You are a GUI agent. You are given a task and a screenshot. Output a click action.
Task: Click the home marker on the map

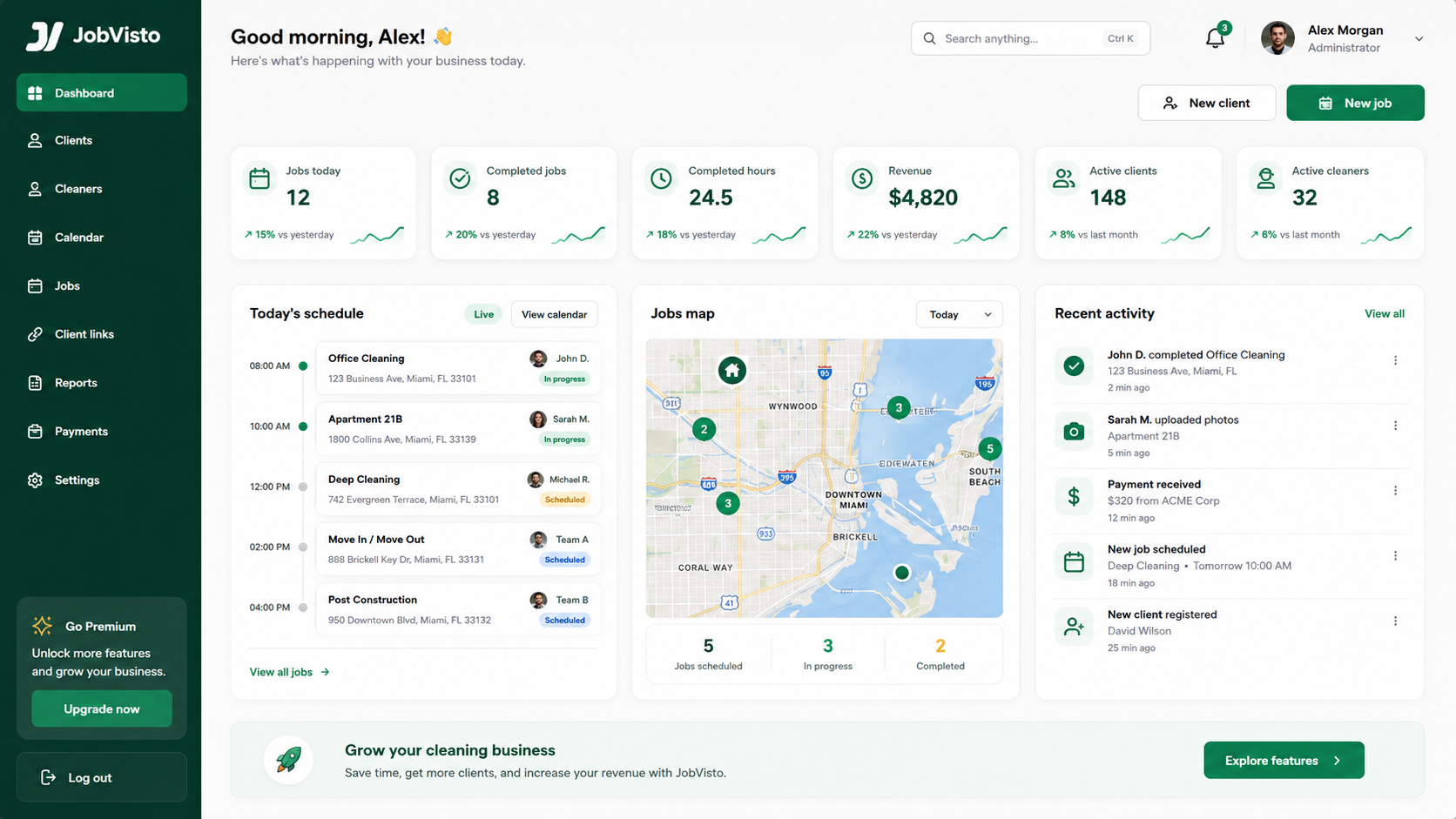tap(732, 370)
